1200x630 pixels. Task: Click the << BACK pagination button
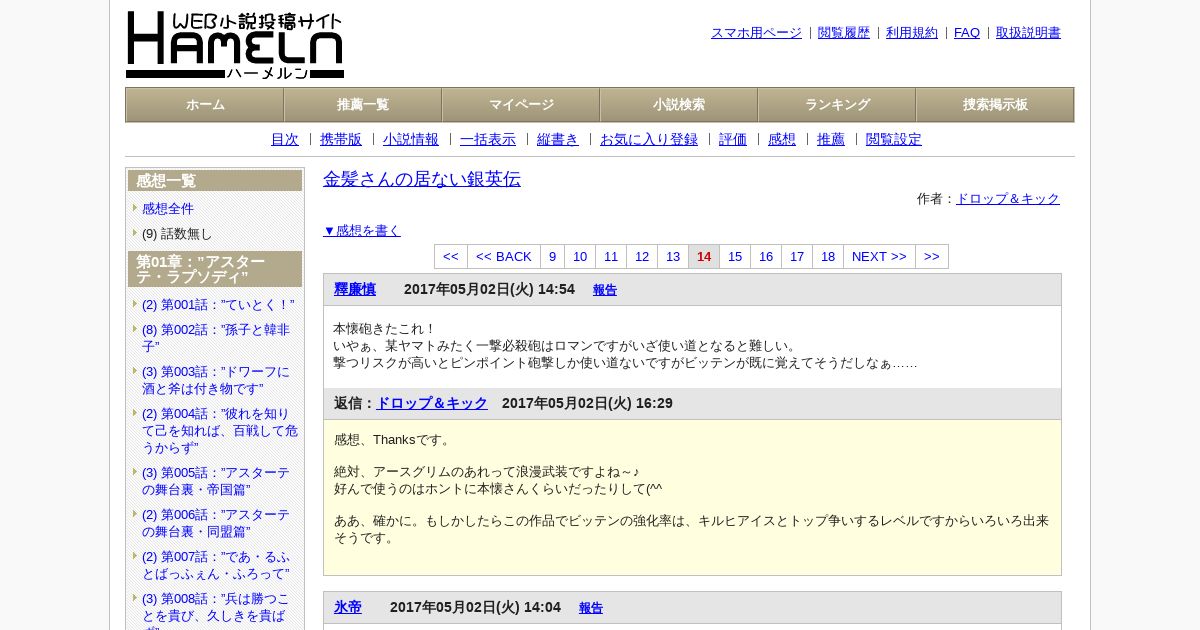pyautogui.click(x=504, y=257)
